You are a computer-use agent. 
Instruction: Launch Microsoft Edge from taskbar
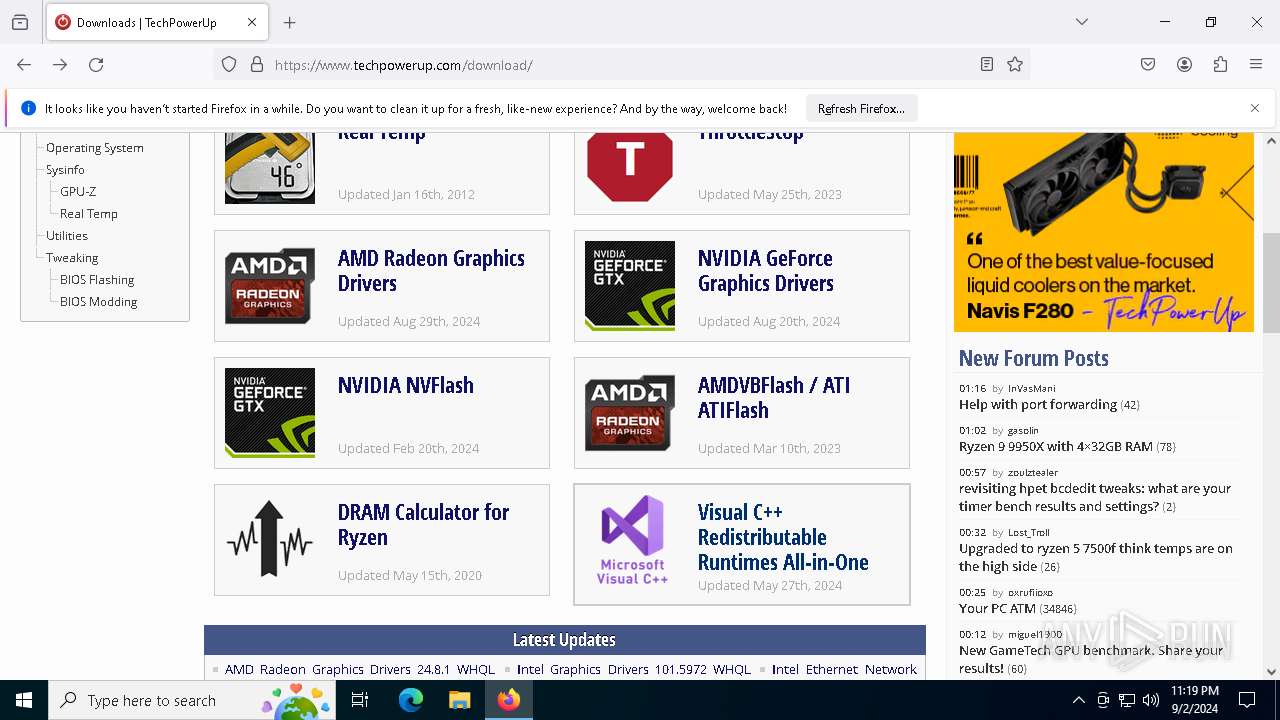click(411, 700)
